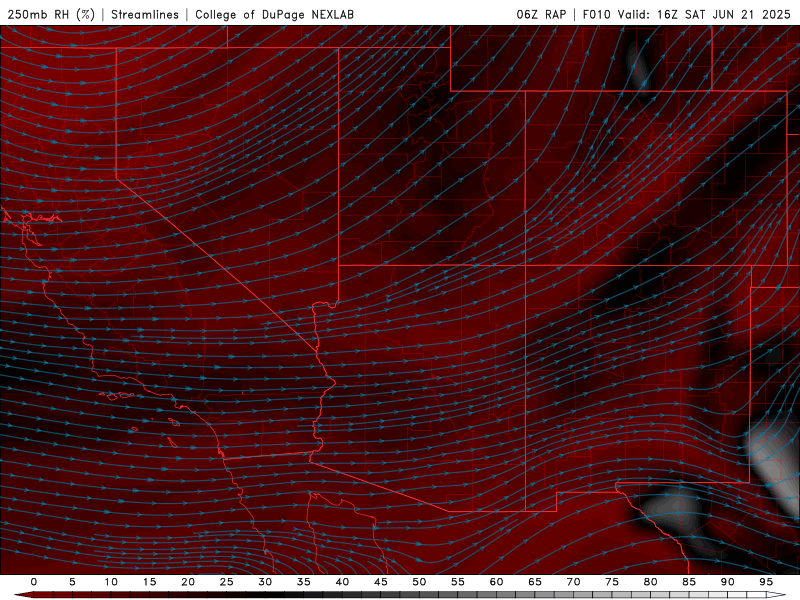Click the "0" label on the color scale
The width and height of the screenshot is (800, 600).
coord(34,582)
